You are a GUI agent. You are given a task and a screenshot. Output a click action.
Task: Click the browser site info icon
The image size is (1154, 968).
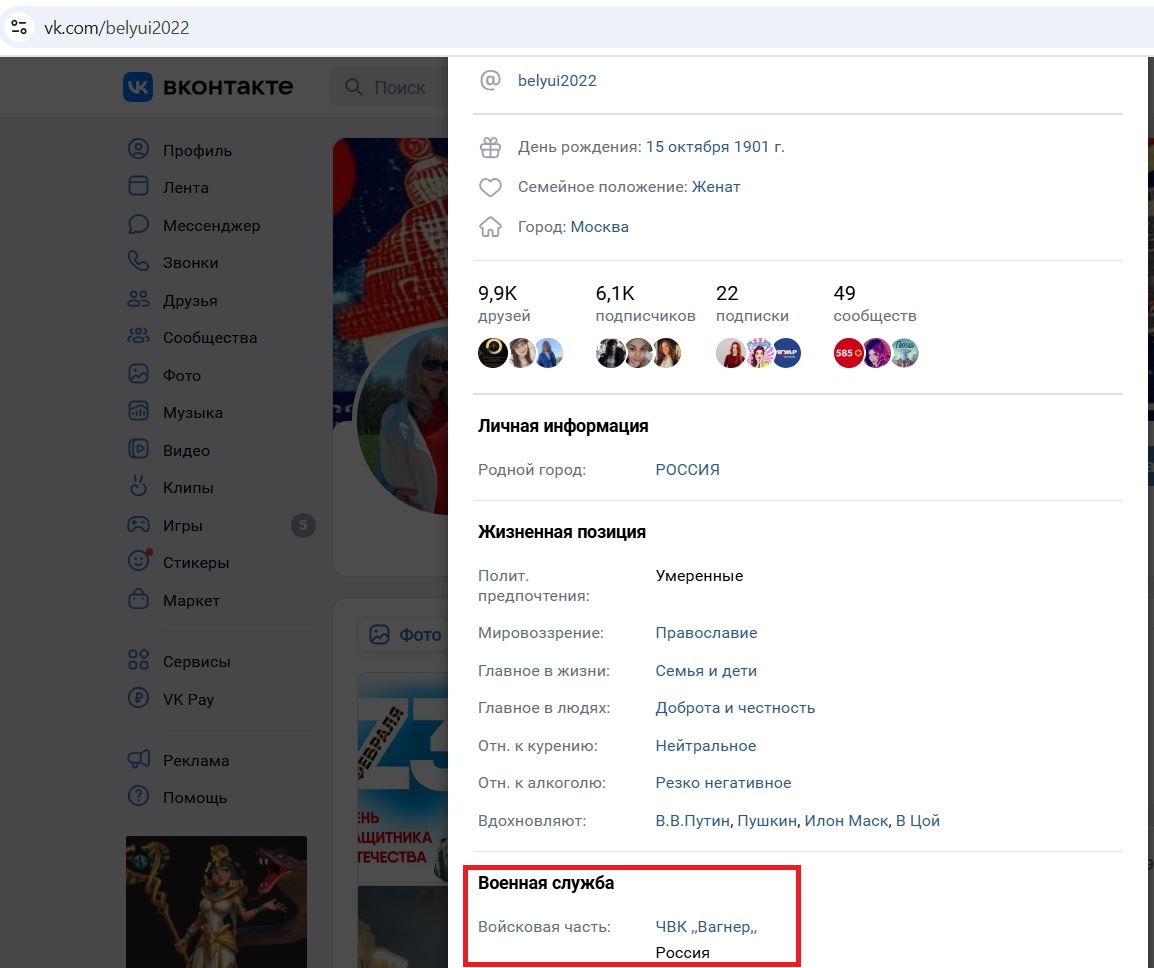point(19,28)
